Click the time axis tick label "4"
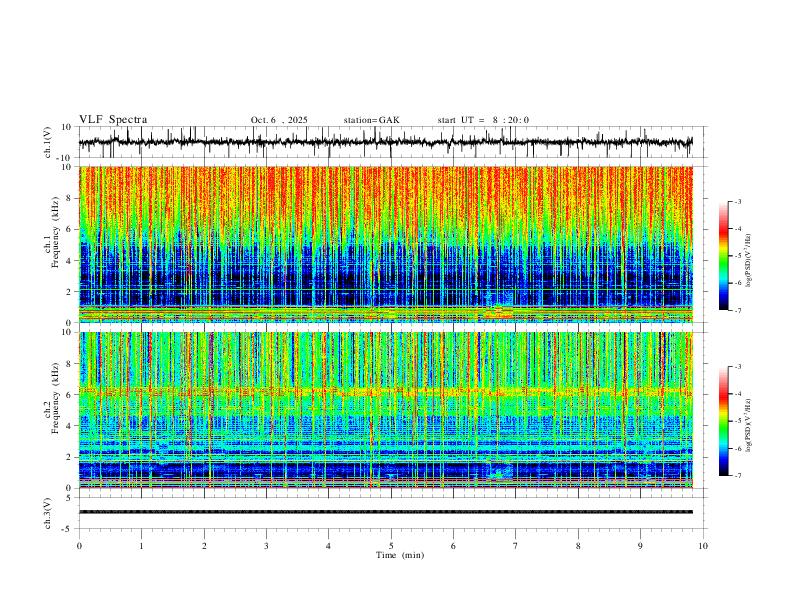 pos(329,546)
